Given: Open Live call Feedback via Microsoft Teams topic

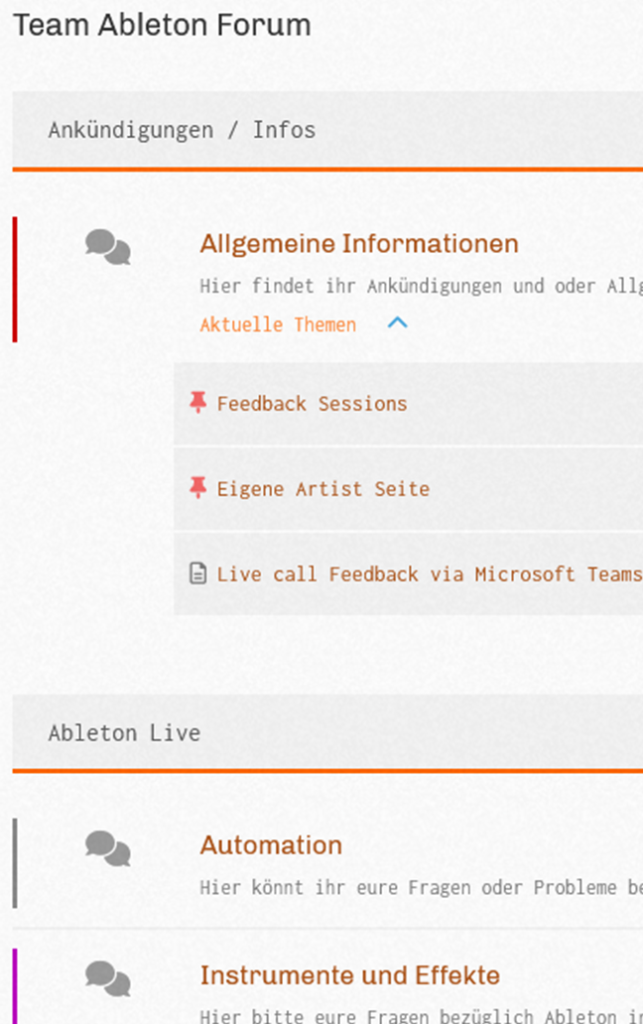Looking at the screenshot, I should point(429,574).
